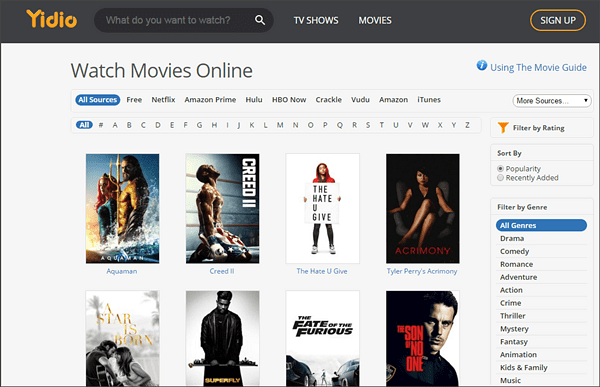This screenshot has width=600, height=387.
Task: Filter titles by letter M
Action: tap(280, 125)
